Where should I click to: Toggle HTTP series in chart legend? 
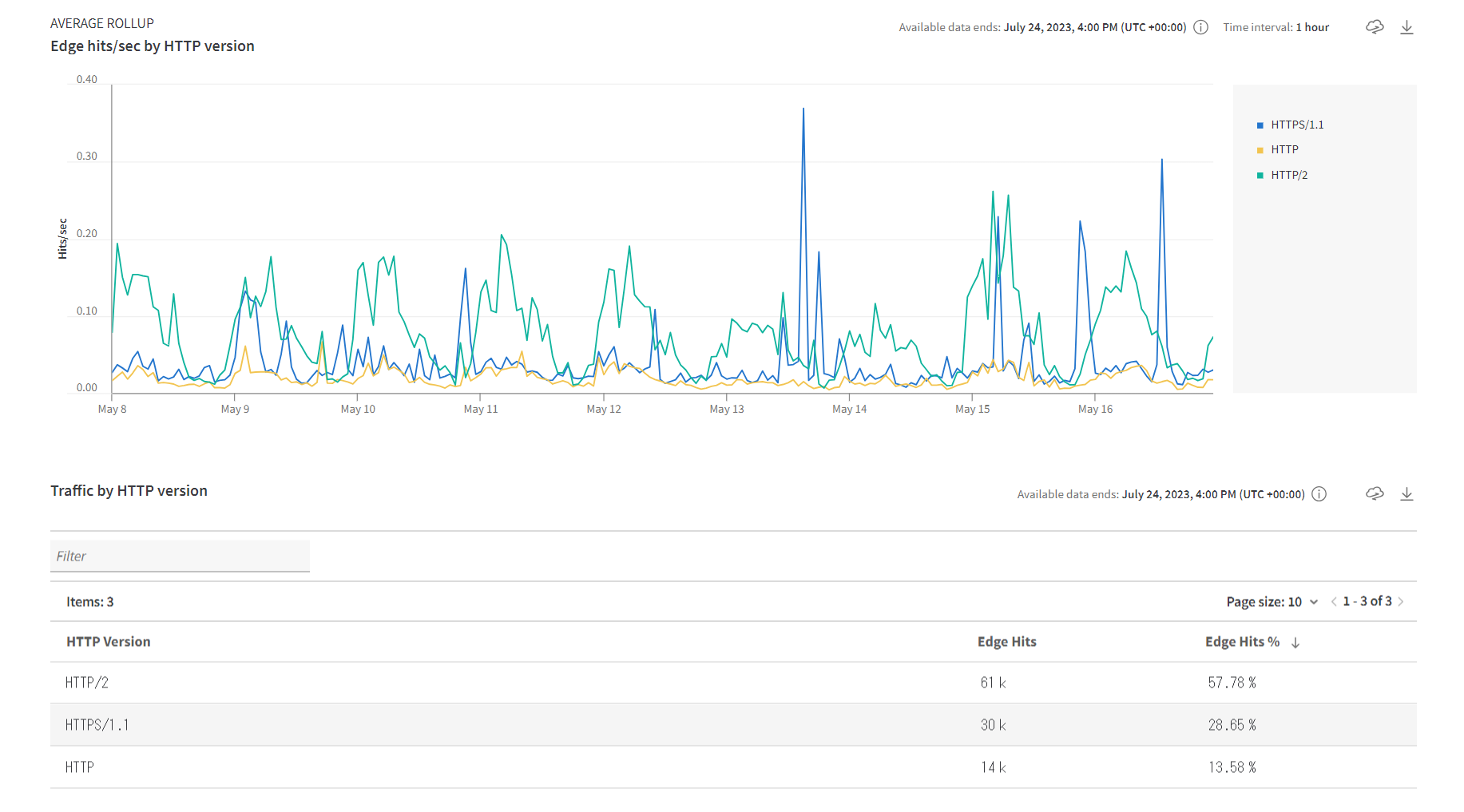1284,150
